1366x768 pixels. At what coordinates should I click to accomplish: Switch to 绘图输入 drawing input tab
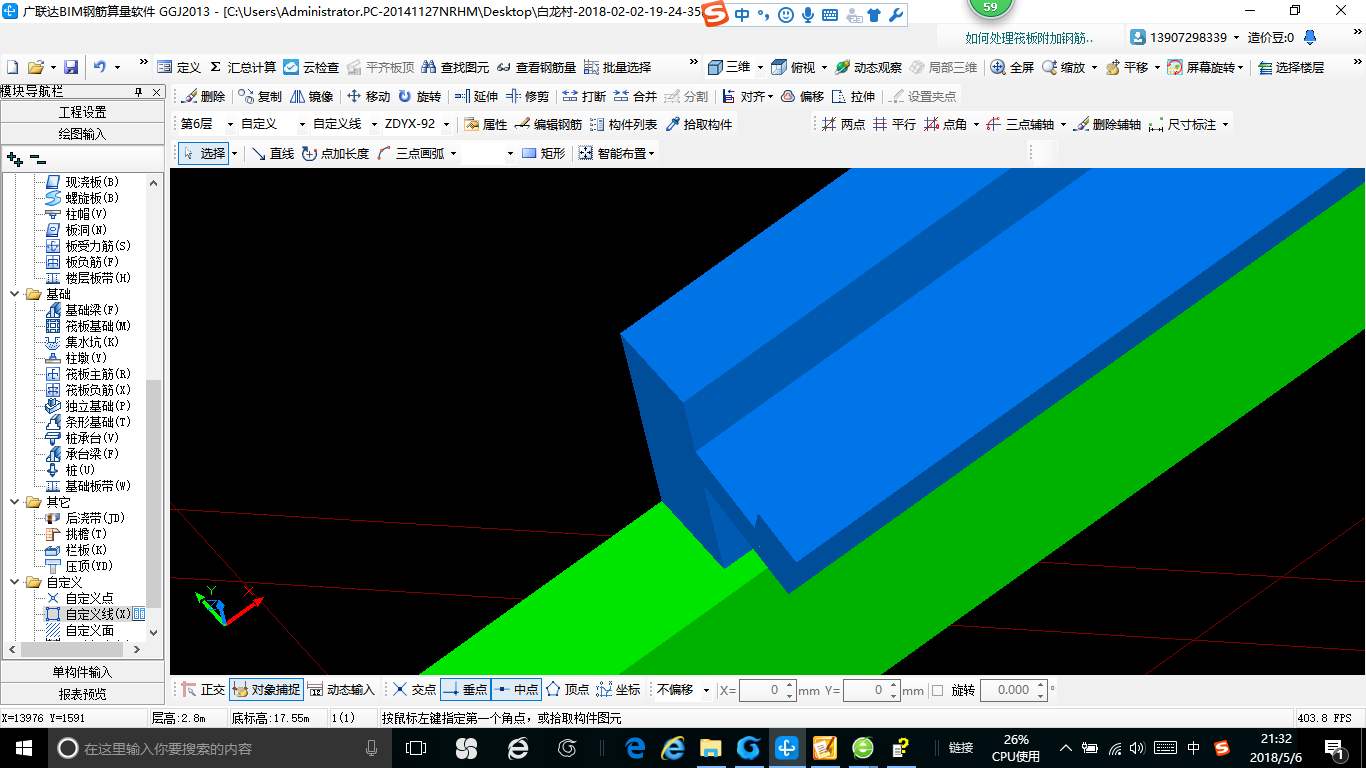(82, 133)
